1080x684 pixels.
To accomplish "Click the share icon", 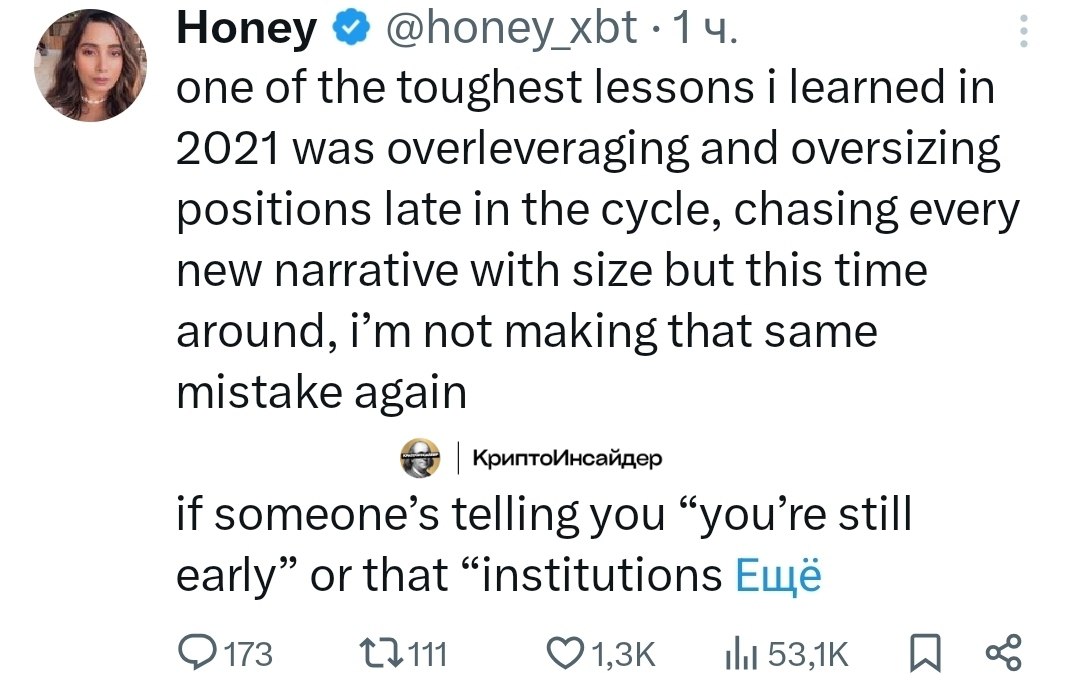I will 1004,653.
